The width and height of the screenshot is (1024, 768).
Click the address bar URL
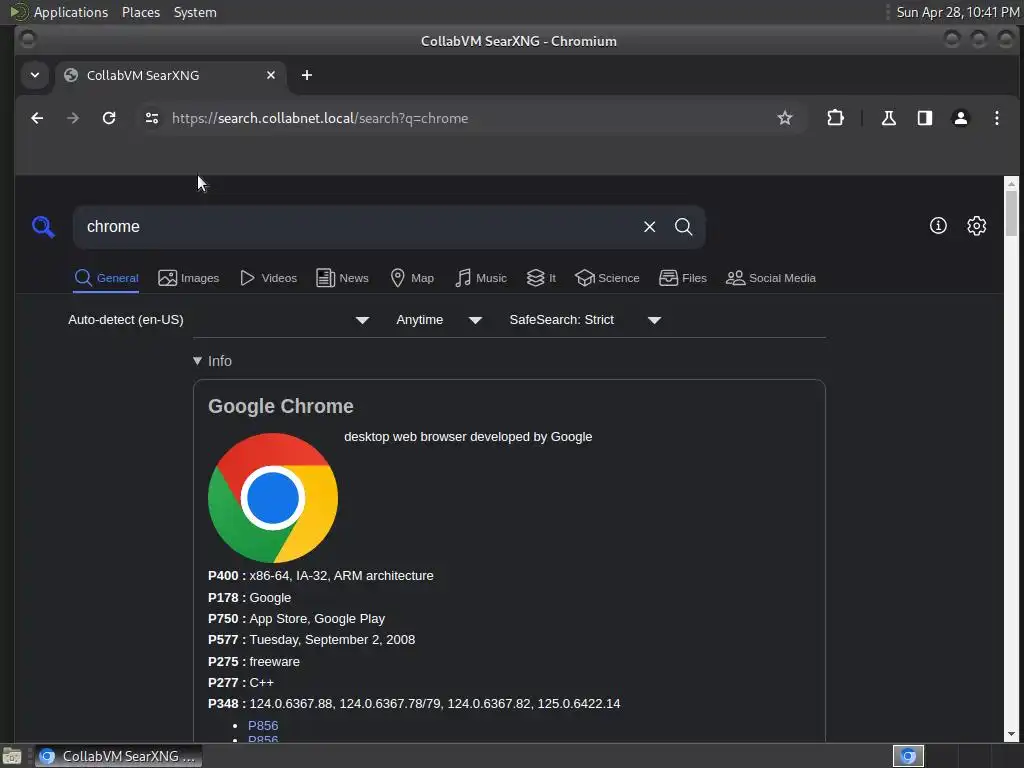(320, 118)
